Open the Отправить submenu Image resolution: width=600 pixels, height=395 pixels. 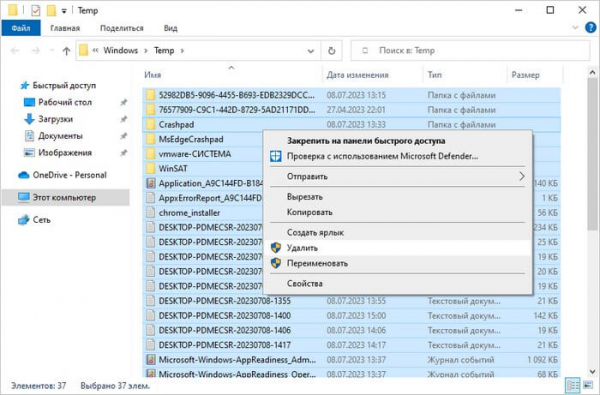[398, 176]
